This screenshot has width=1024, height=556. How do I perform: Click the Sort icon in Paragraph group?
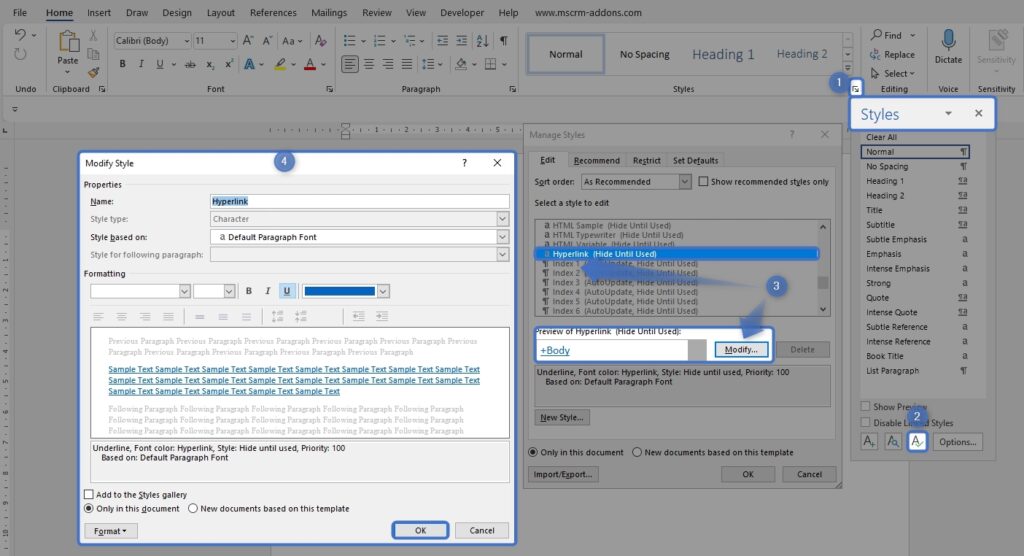pyautogui.click(x=483, y=41)
